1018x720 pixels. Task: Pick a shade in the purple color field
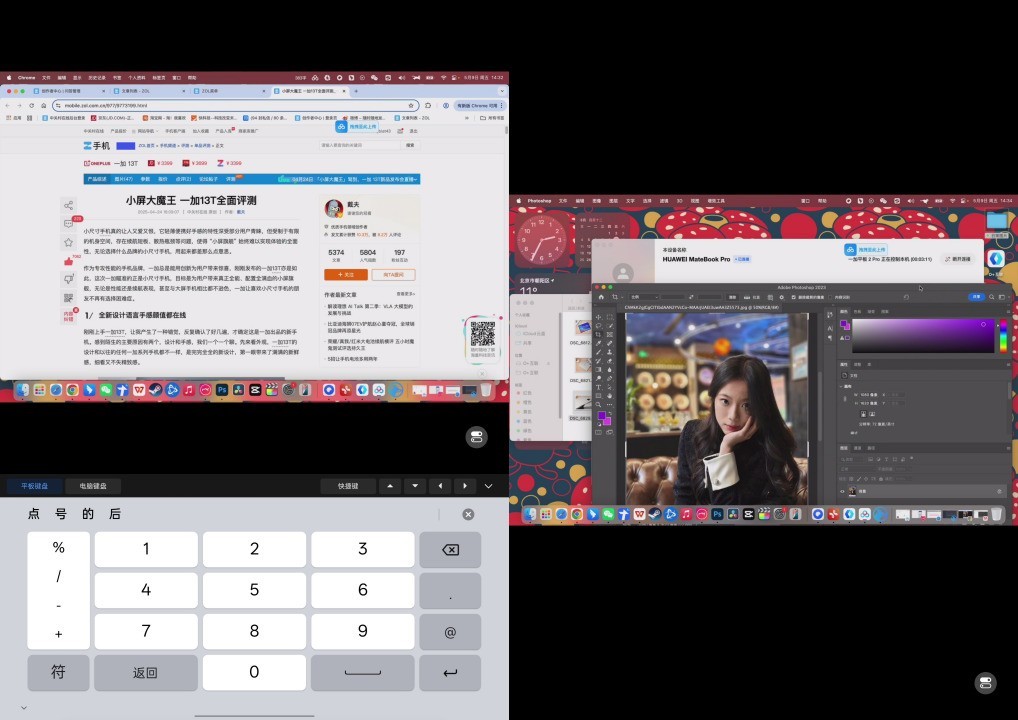923,336
